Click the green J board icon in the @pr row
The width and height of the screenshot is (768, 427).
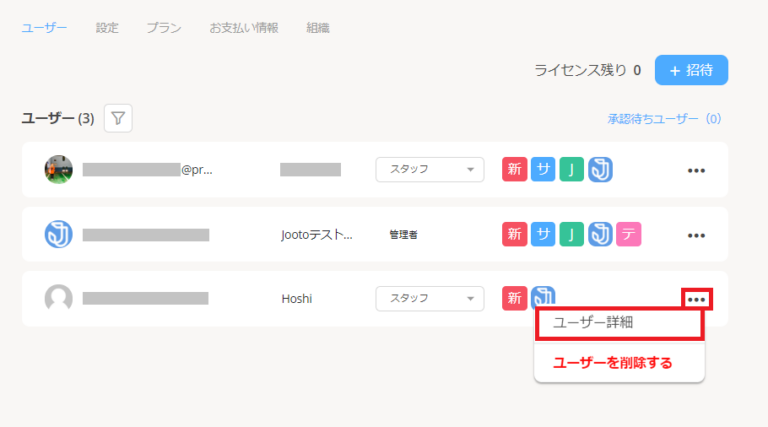[x=571, y=169]
